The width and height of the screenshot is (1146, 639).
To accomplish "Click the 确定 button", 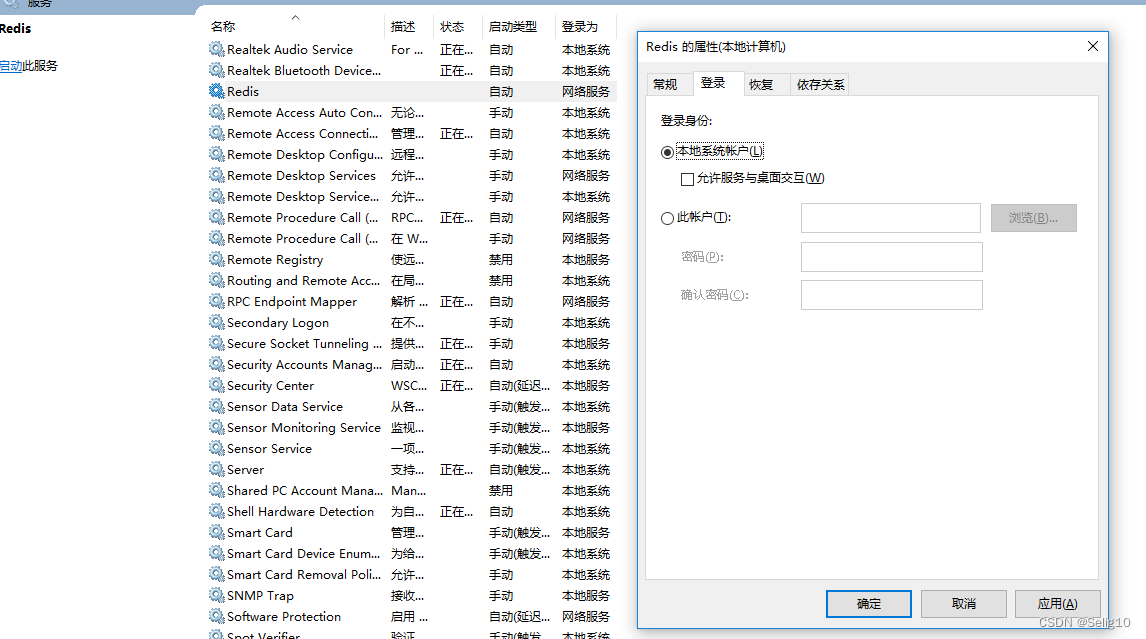I will (868, 604).
